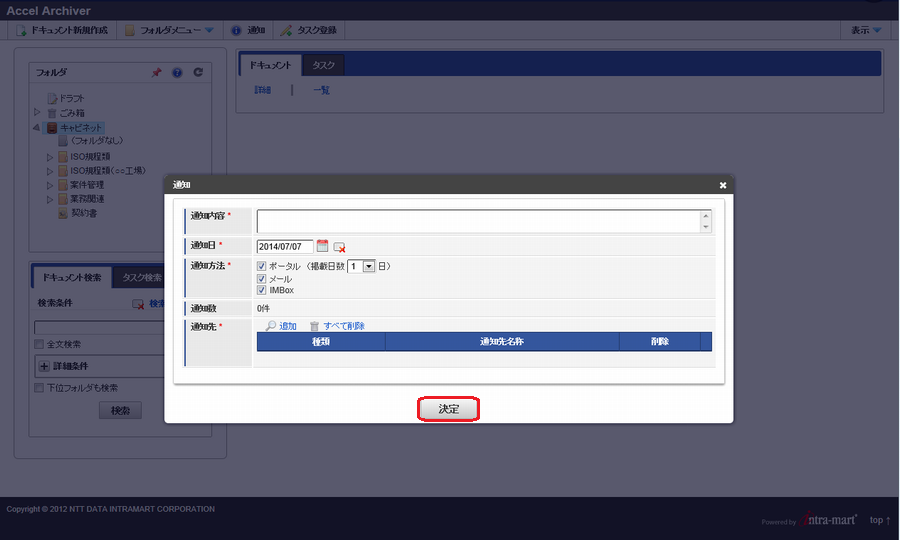Open the フォルダメニュー dropdown
900x540 pixels.
169,30
